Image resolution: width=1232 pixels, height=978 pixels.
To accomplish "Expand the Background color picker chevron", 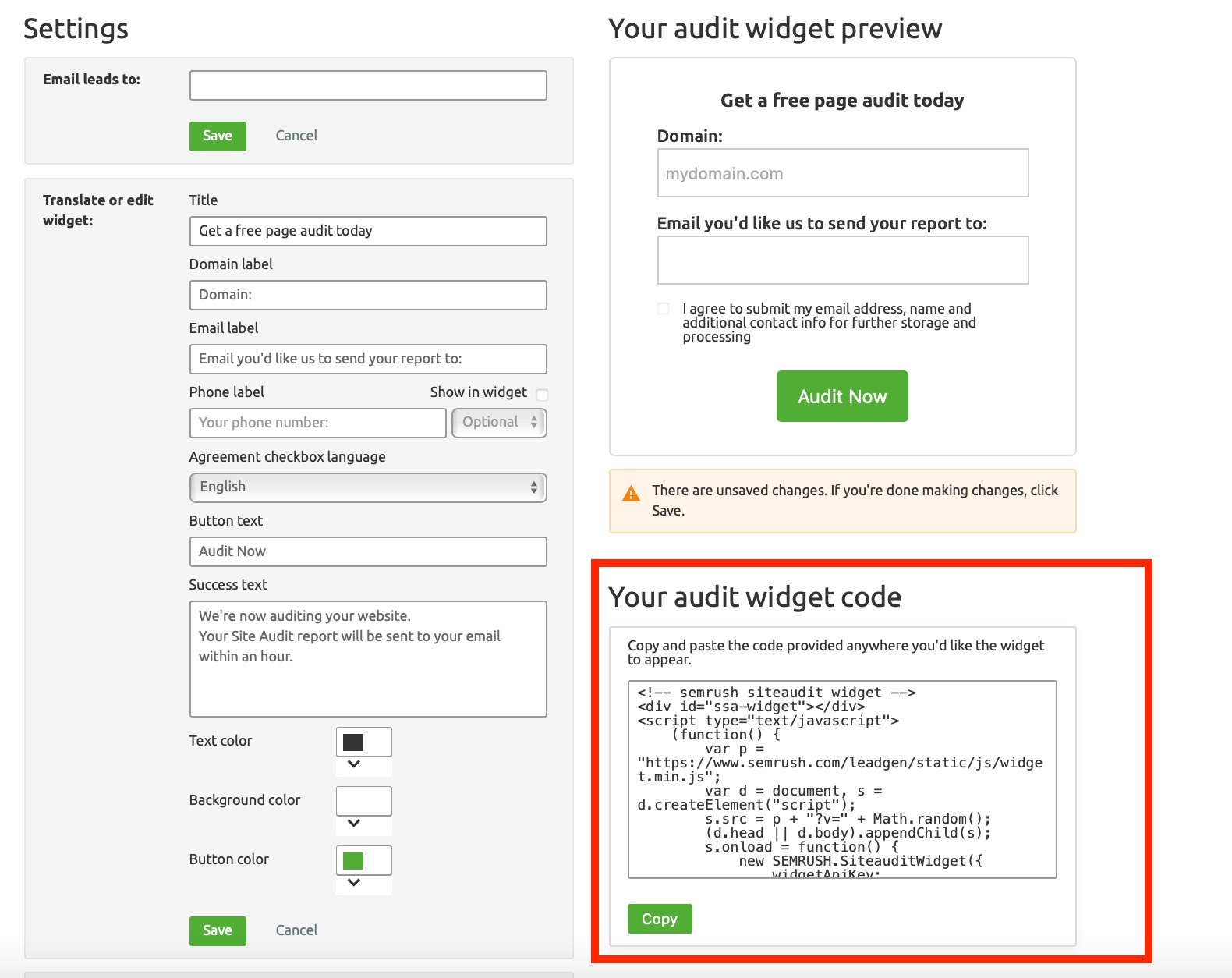I will [x=354, y=824].
